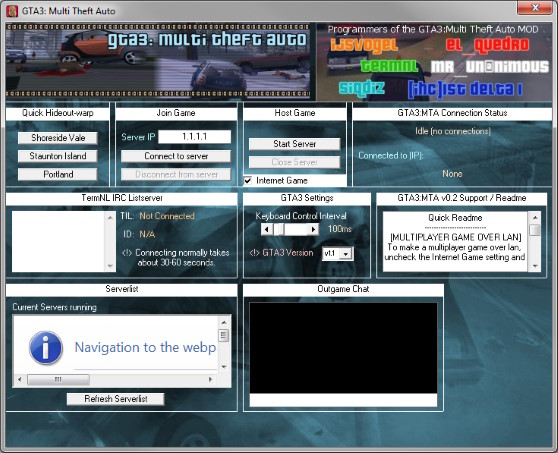Click the serverlist horizontal scroll right arrow
The height and width of the screenshot is (453, 558).
211,379
